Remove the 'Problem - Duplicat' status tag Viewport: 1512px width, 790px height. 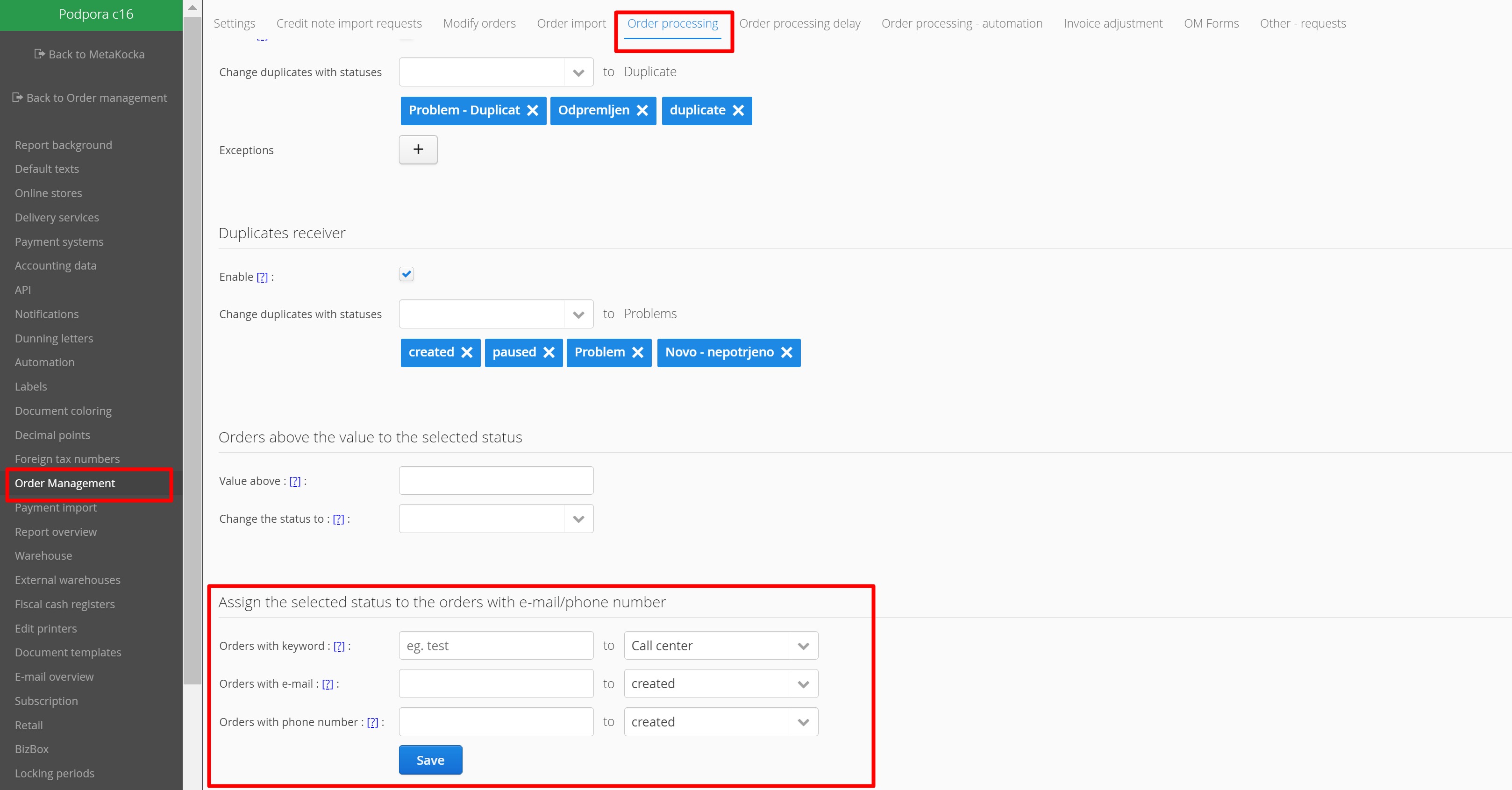coord(532,110)
